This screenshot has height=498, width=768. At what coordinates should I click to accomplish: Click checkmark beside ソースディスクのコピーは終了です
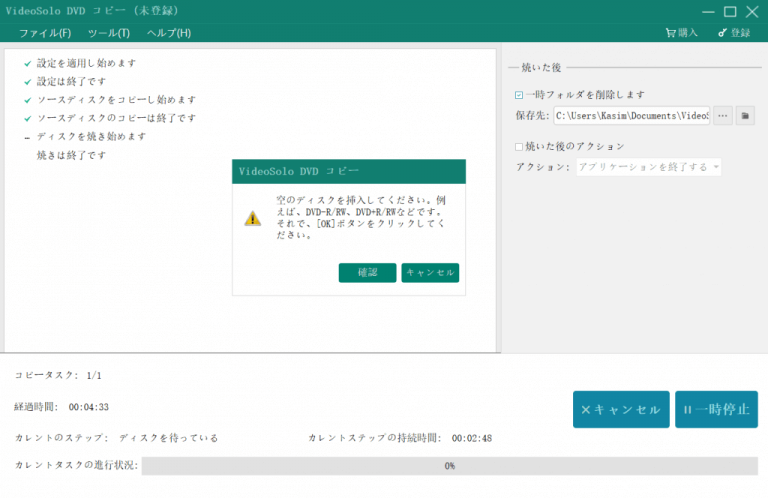[x=28, y=118]
